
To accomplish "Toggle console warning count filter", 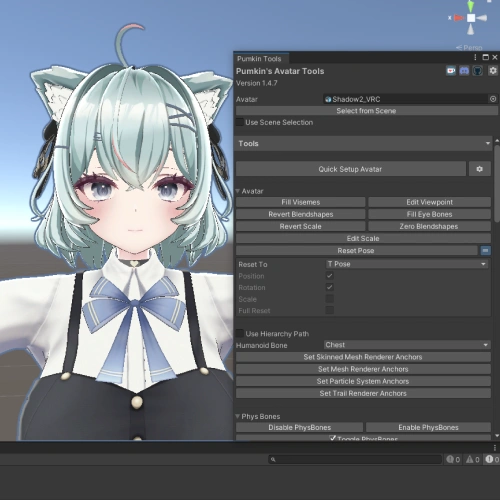I will pyautogui.click(x=473, y=459).
